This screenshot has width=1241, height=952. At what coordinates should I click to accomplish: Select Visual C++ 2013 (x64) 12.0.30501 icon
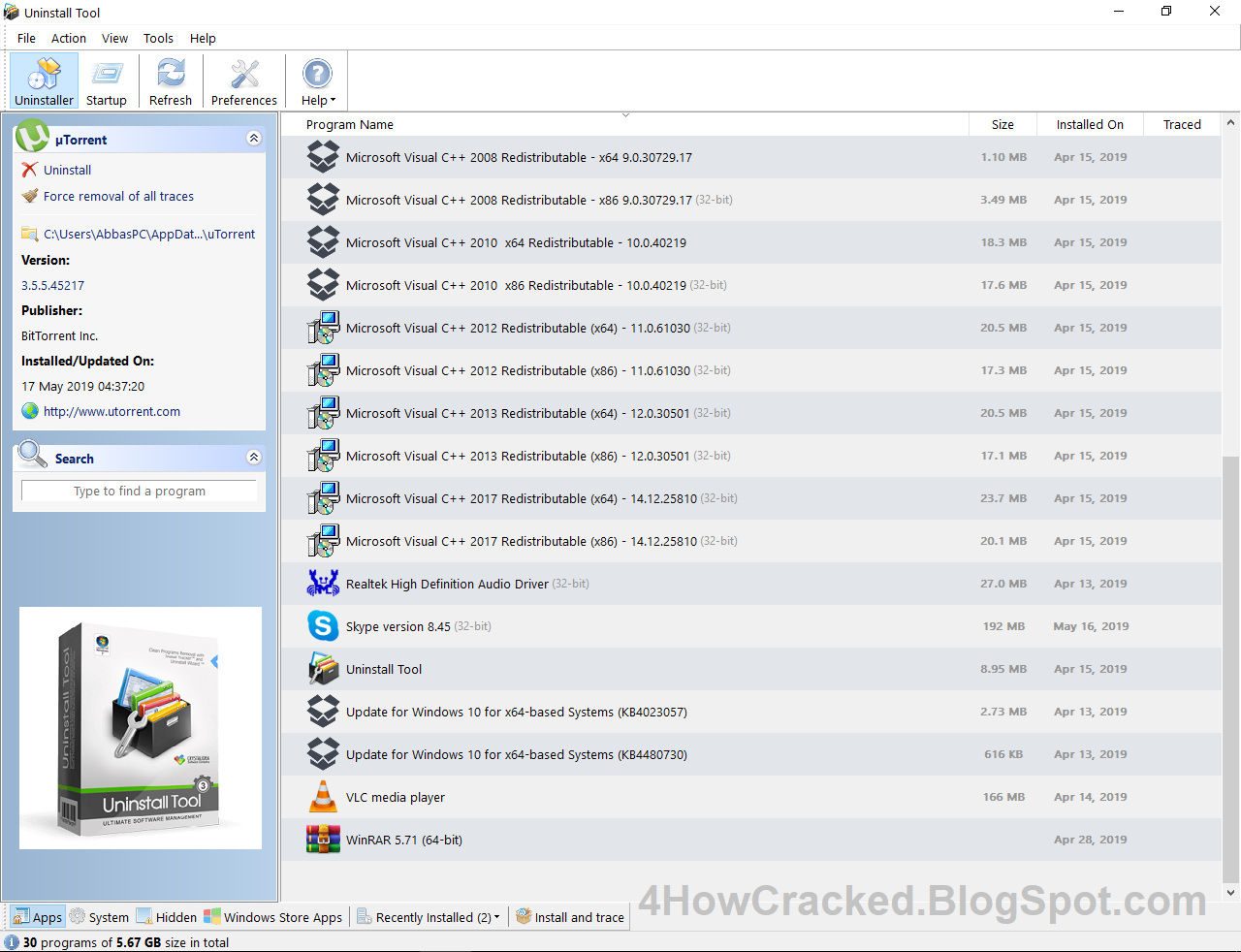[x=323, y=413]
